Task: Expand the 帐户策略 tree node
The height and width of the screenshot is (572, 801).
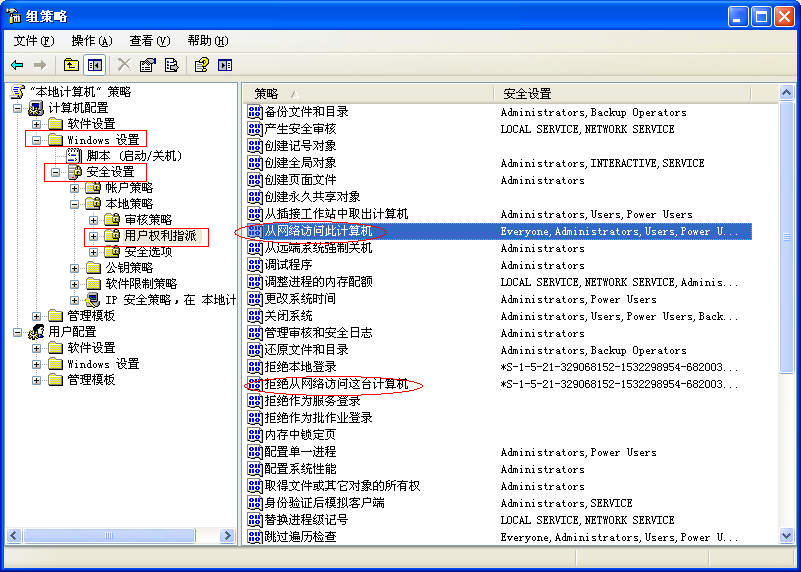Action: click(x=75, y=188)
